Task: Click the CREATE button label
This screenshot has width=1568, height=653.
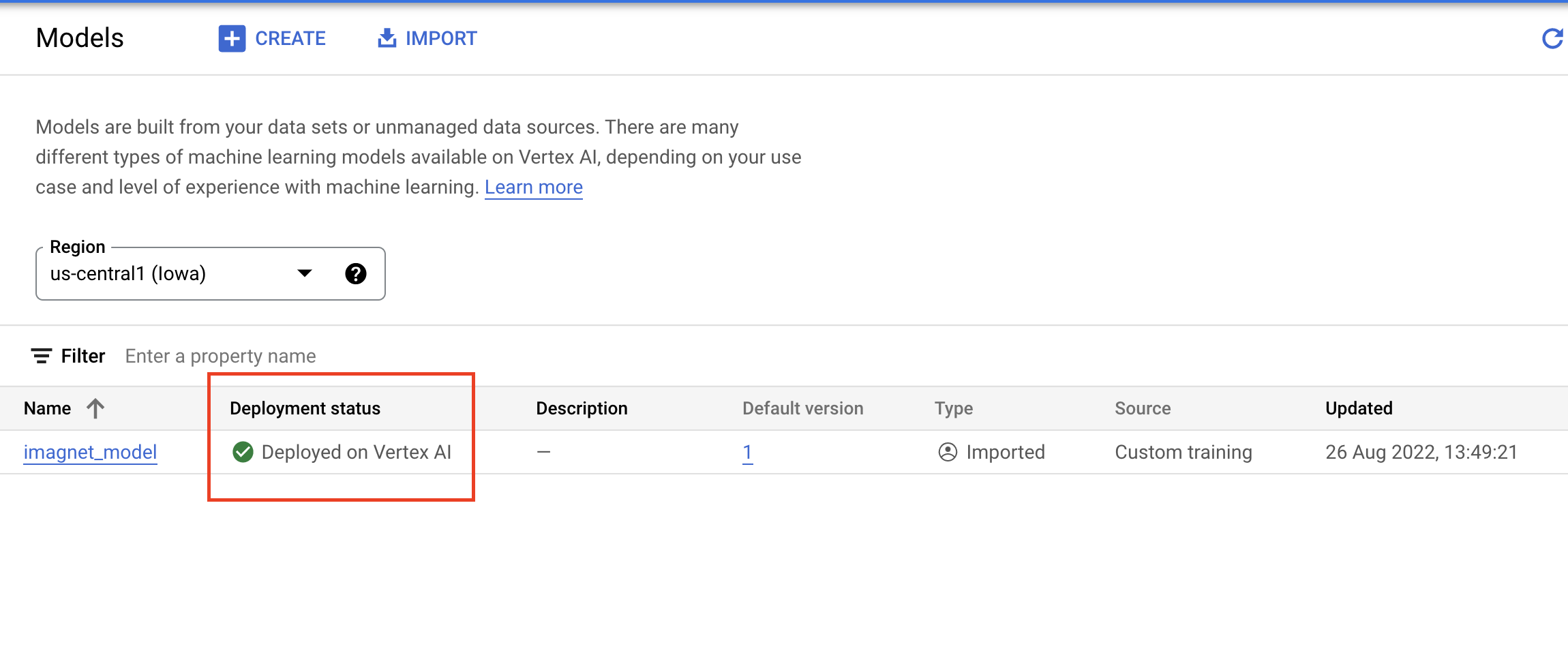Action: coord(290,39)
